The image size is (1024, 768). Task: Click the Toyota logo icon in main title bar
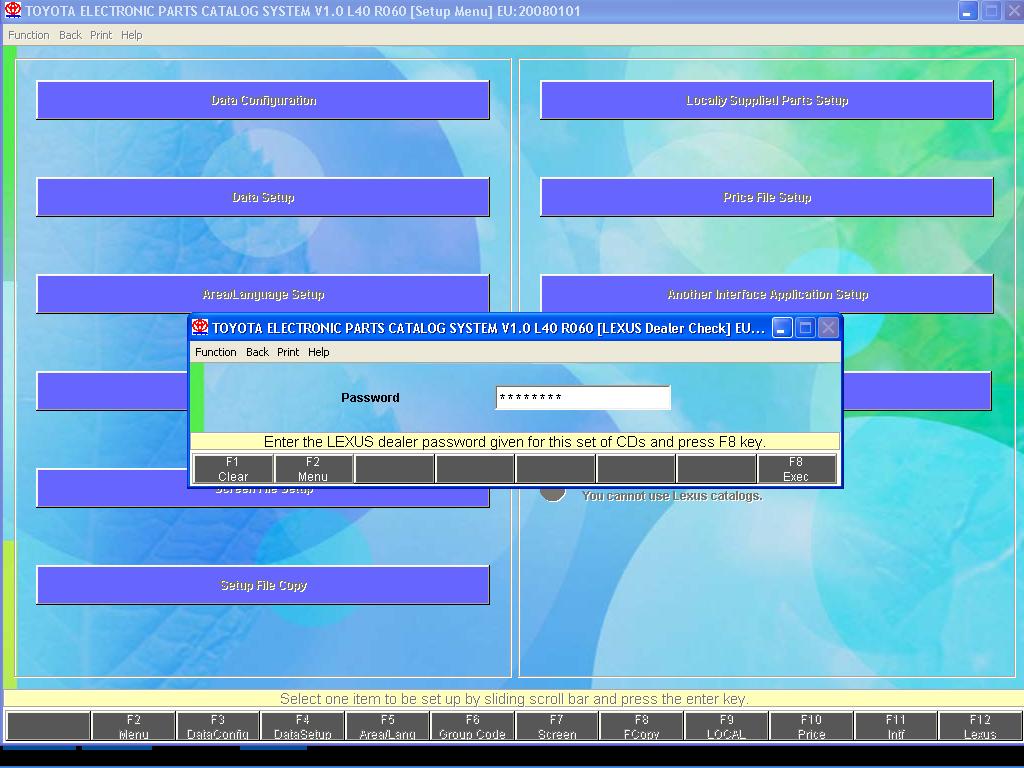pyautogui.click(x=13, y=11)
